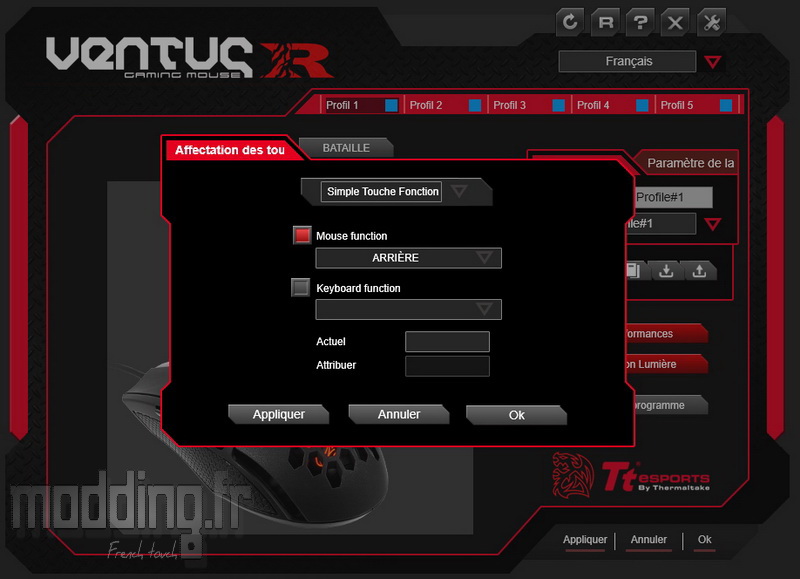
Task: Click the profile upload/export icon
Action: pos(699,271)
